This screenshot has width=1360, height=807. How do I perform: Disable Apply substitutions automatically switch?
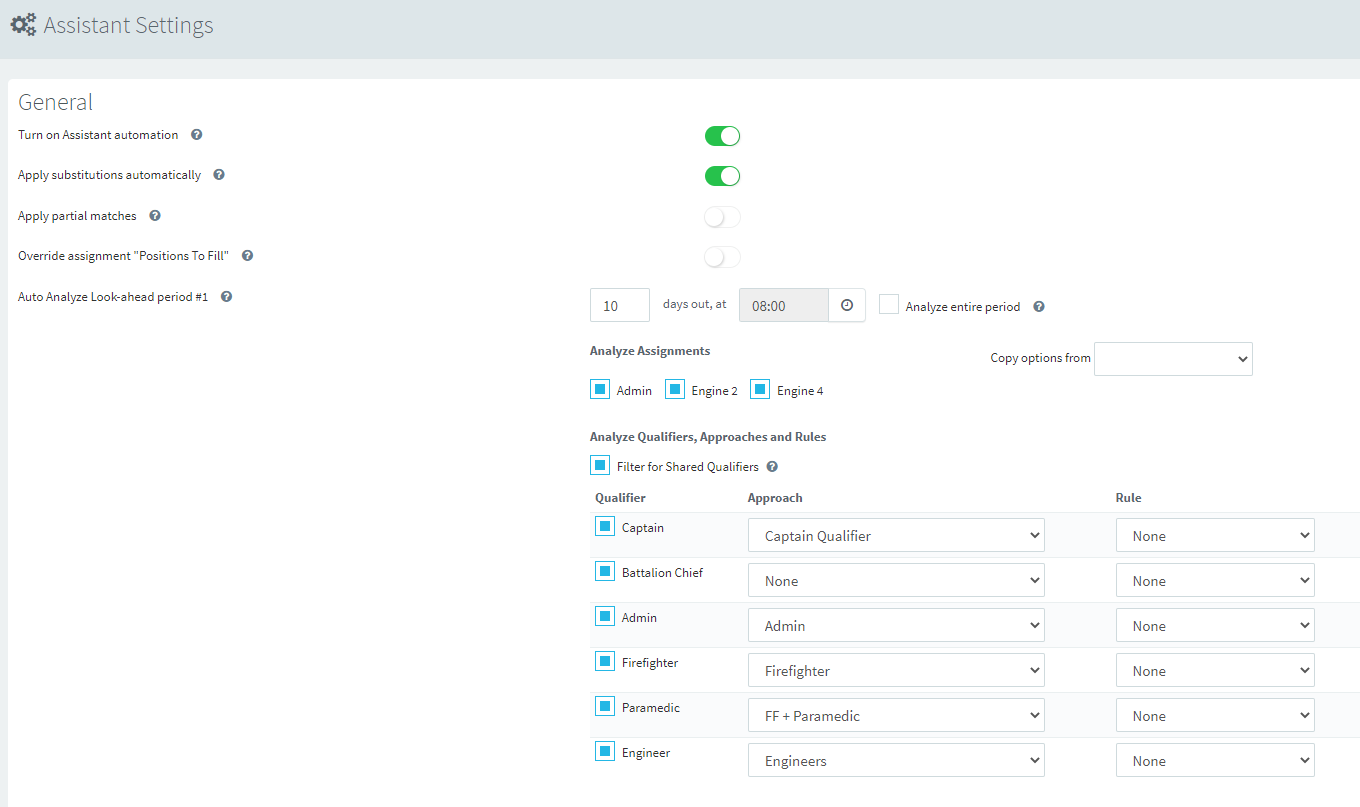tap(722, 176)
